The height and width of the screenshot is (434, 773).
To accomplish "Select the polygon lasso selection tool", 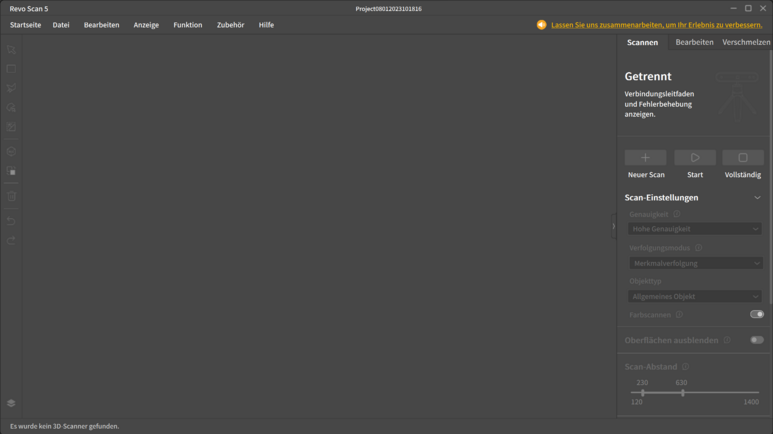I will click(x=11, y=88).
